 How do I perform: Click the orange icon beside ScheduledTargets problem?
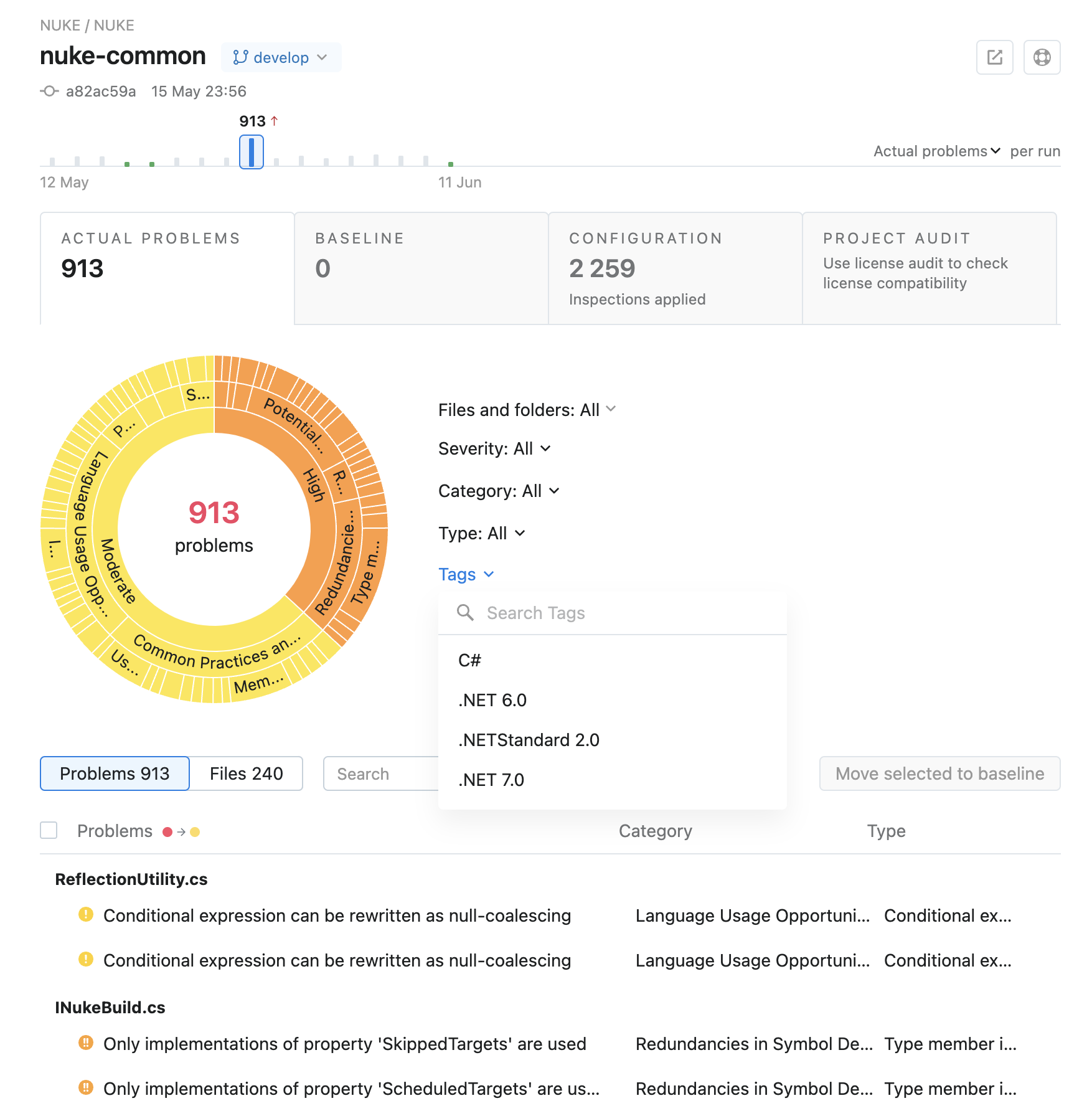[x=86, y=1088]
